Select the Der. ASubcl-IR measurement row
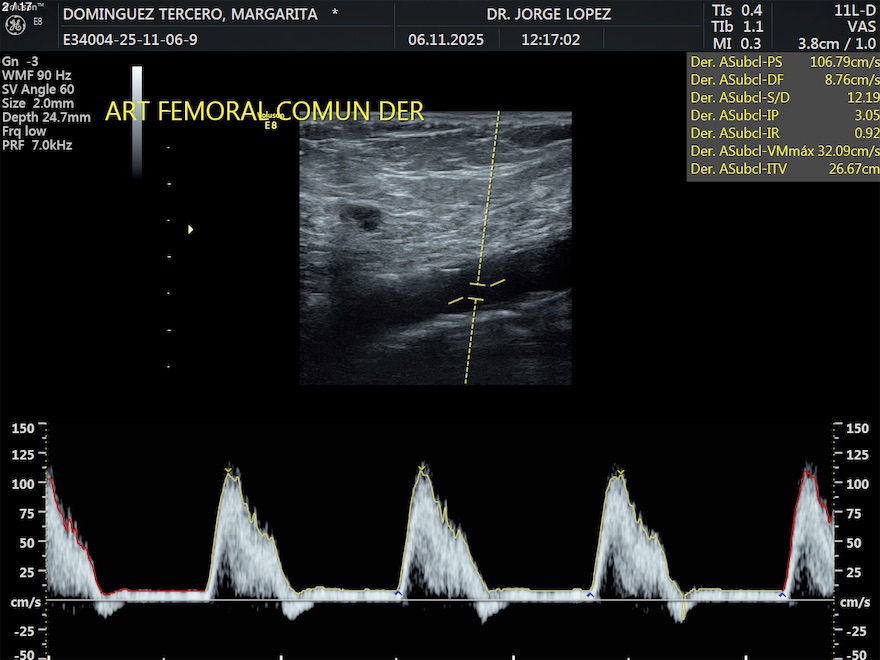Viewport: 880px width, 660px height. (x=783, y=133)
